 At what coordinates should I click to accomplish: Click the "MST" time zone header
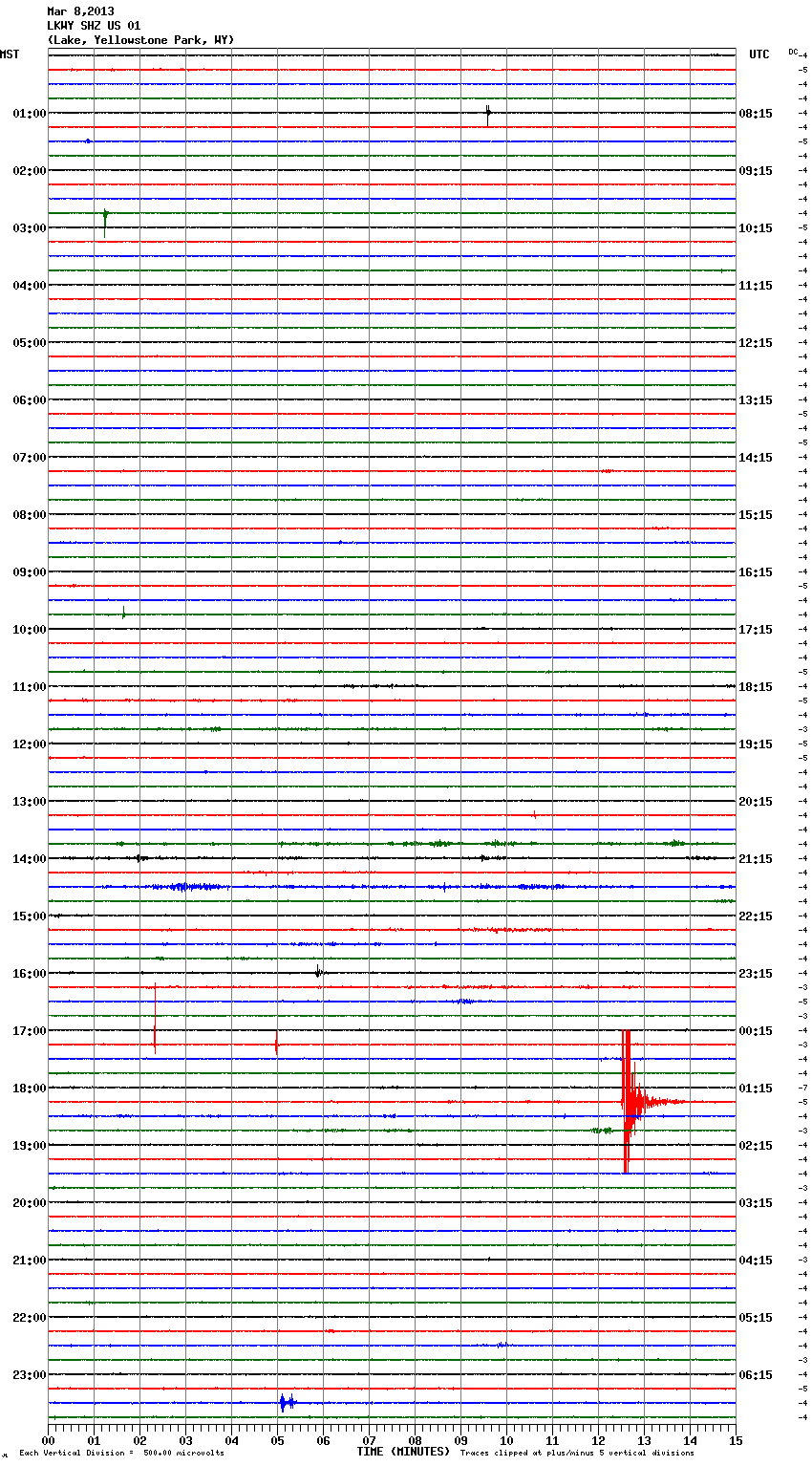click(10, 54)
